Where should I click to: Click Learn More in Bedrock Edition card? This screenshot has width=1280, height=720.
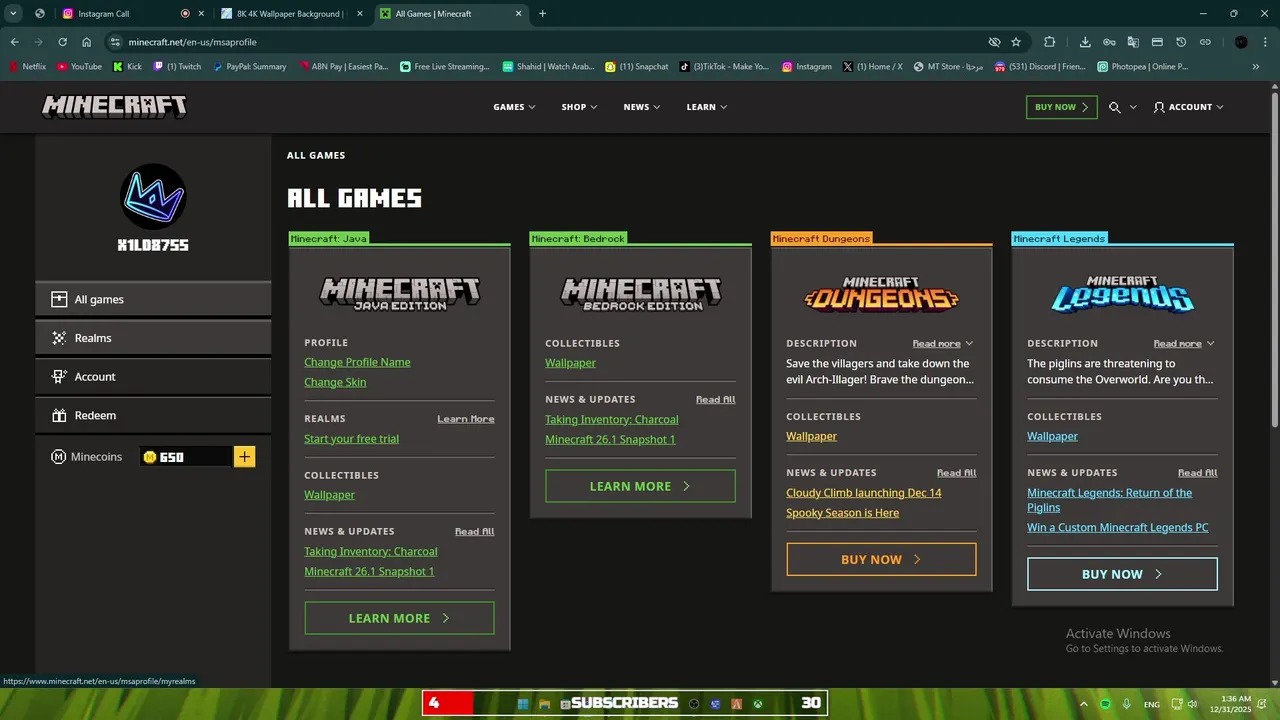pos(640,486)
